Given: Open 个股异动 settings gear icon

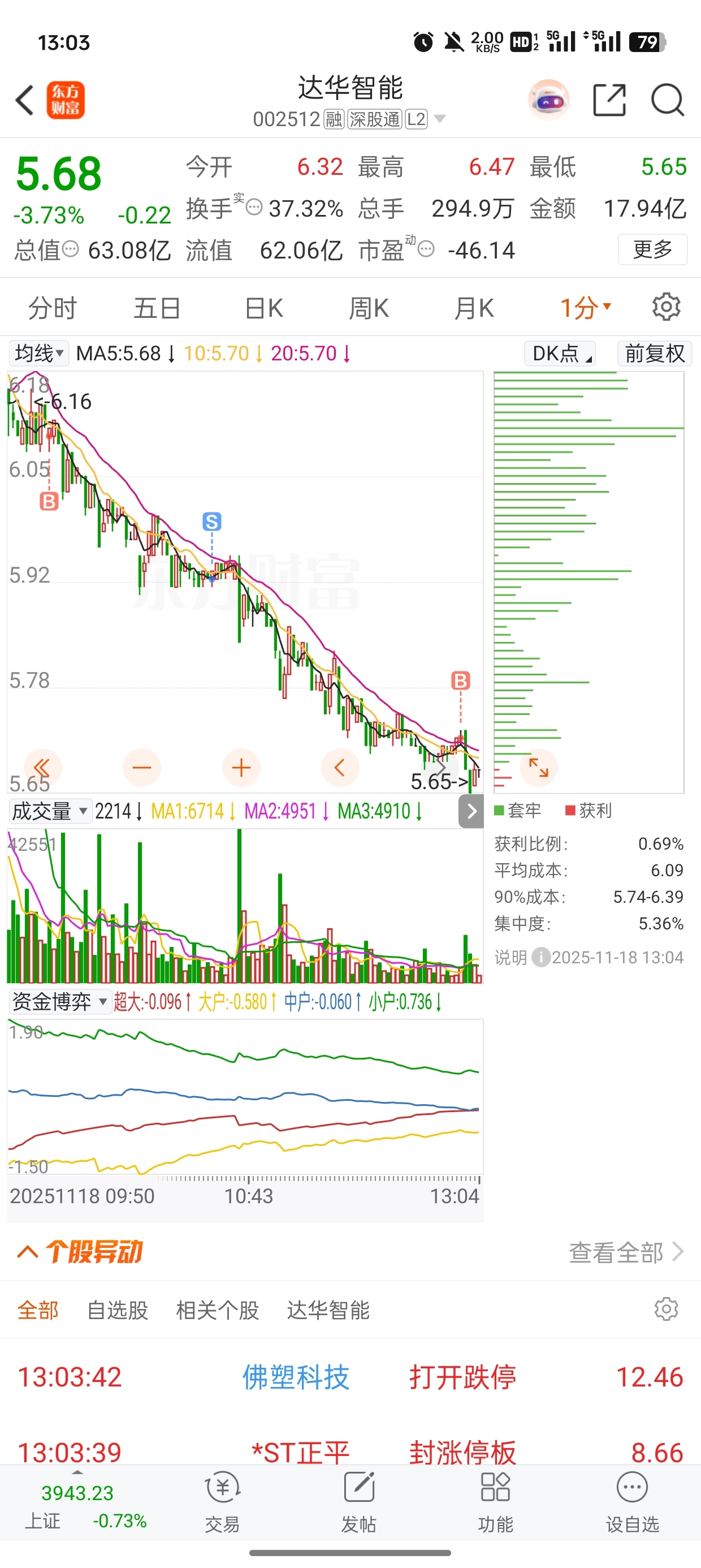Looking at the screenshot, I should pos(667,1308).
